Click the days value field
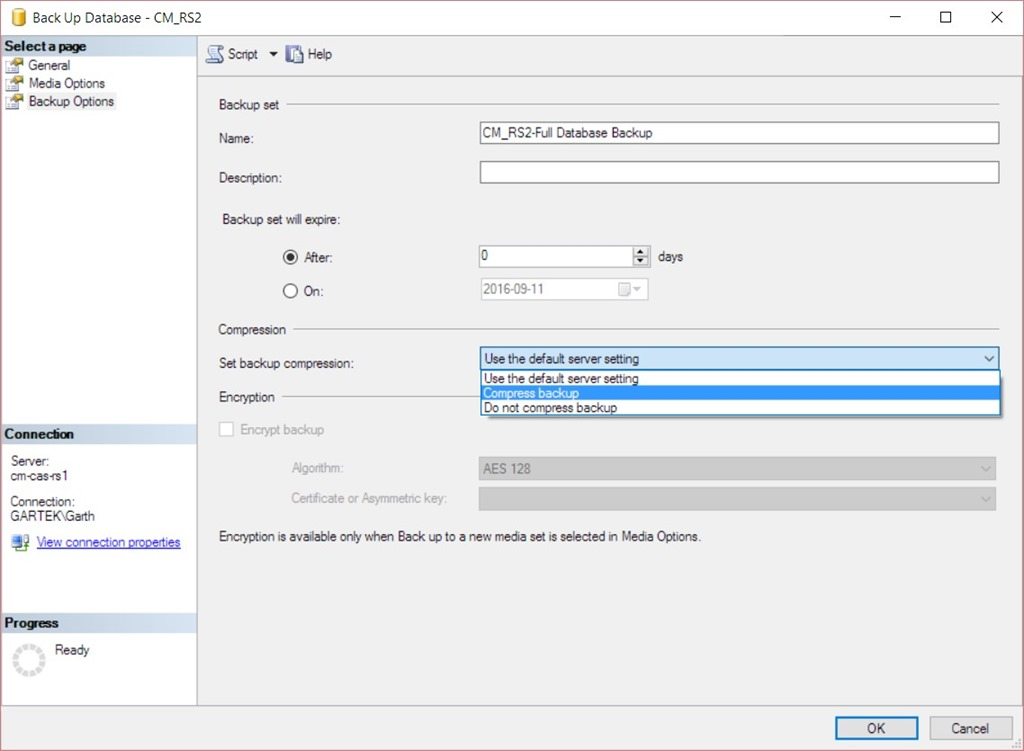The image size is (1024, 751). coord(556,256)
